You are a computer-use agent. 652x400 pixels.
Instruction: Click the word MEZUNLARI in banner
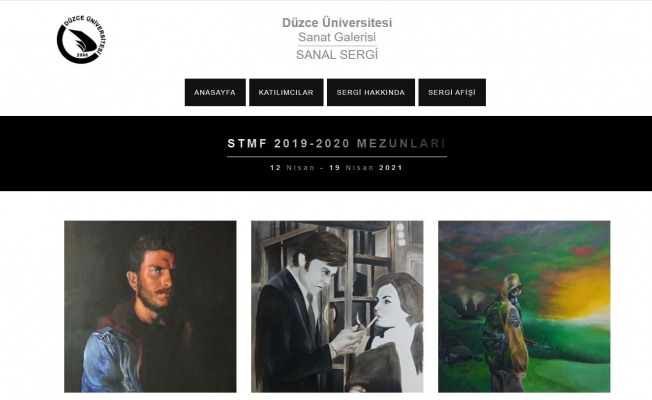(396, 144)
